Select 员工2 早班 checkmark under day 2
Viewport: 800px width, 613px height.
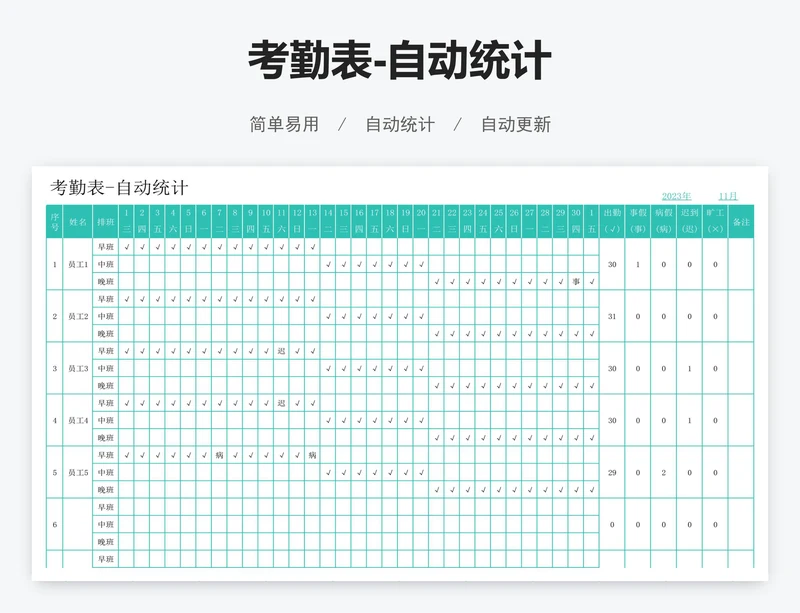(x=142, y=299)
